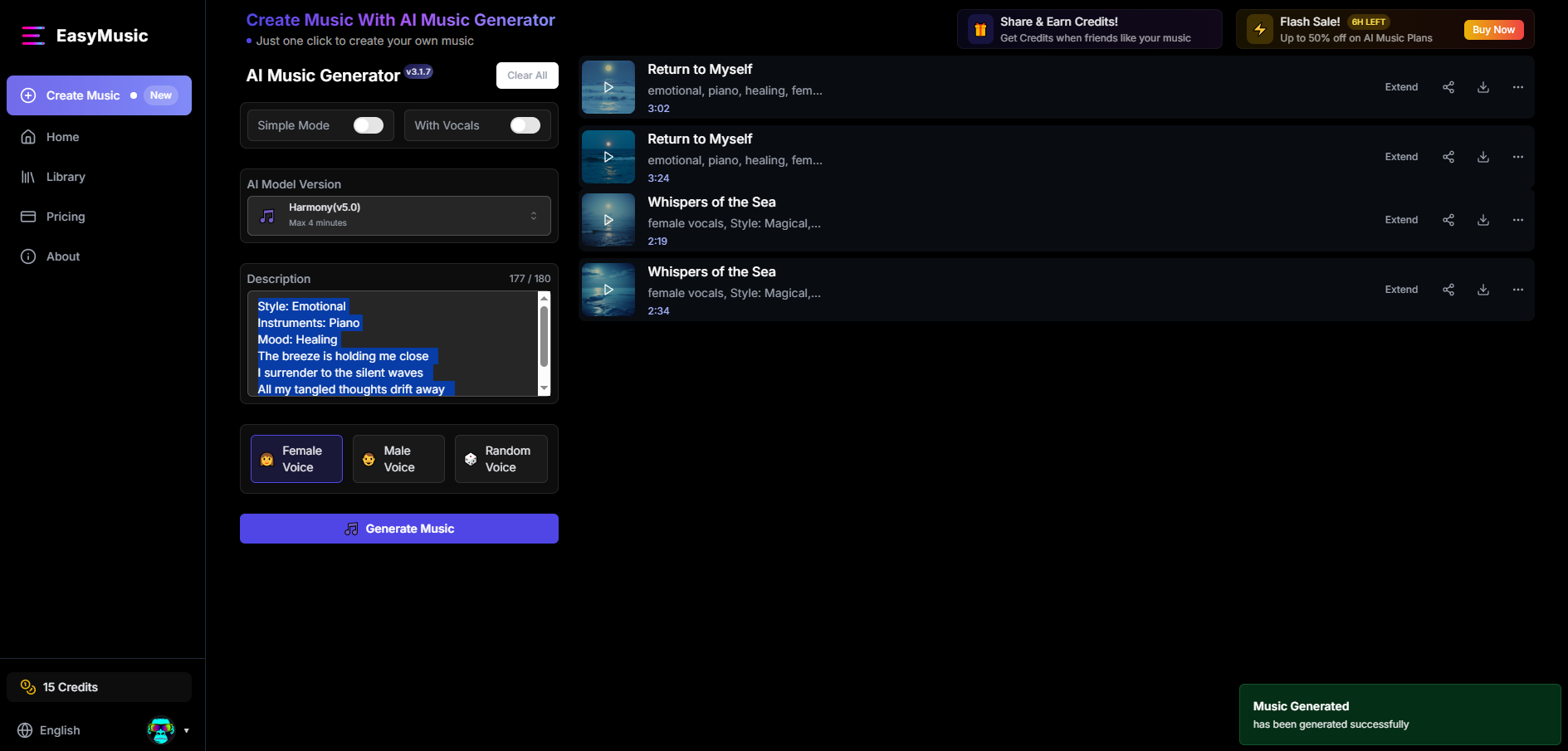Click the EasyMusic logo icon
1568x751 pixels.
click(x=33, y=36)
